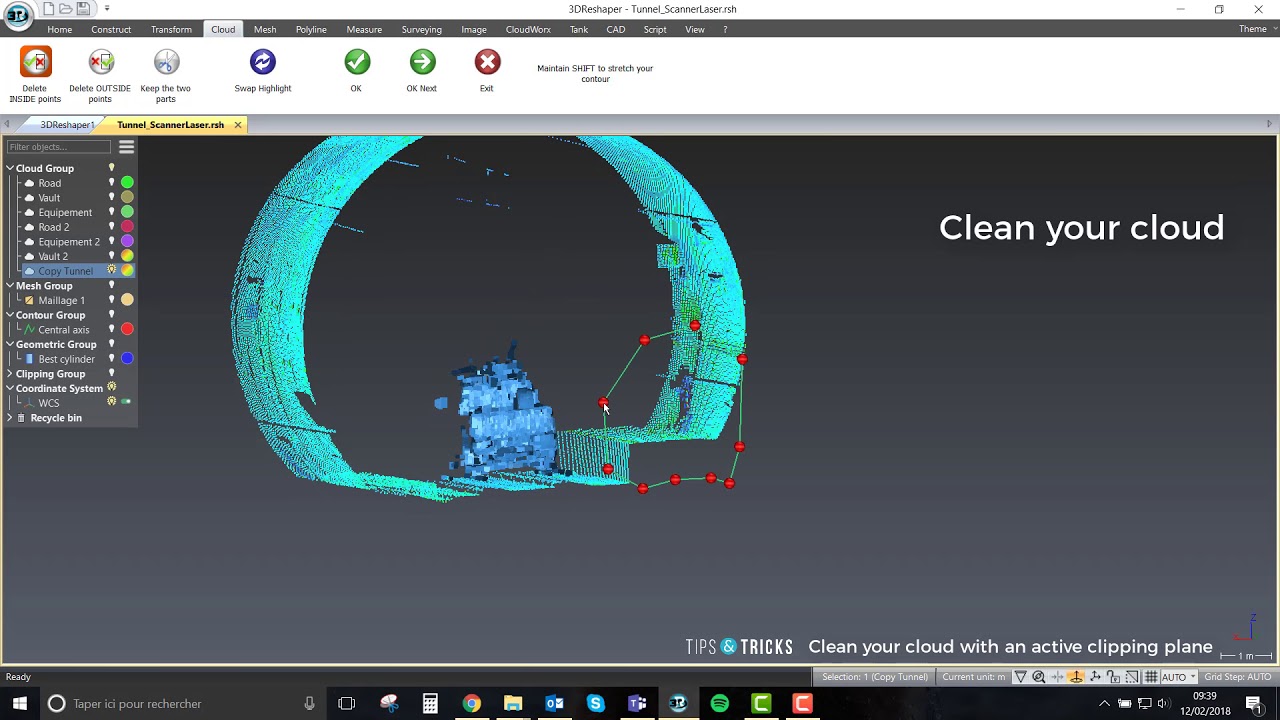Click the zoom magnifier icon in status bar
The height and width of the screenshot is (720, 1280).
1039,677
